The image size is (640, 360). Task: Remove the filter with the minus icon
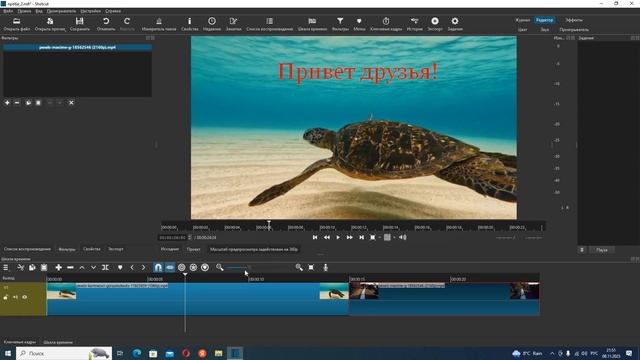[x=17, y=103]
